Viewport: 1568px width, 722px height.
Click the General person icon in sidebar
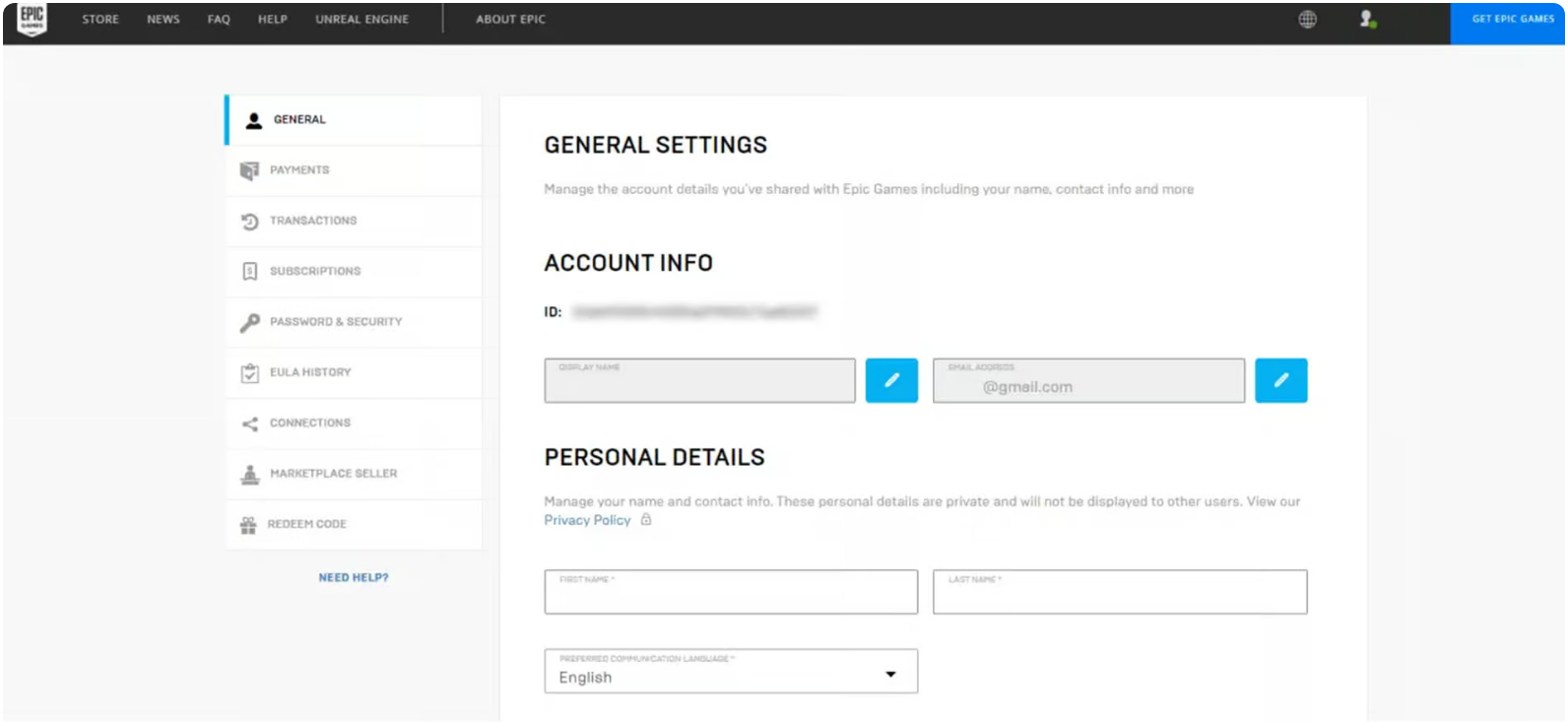[253, 120]
